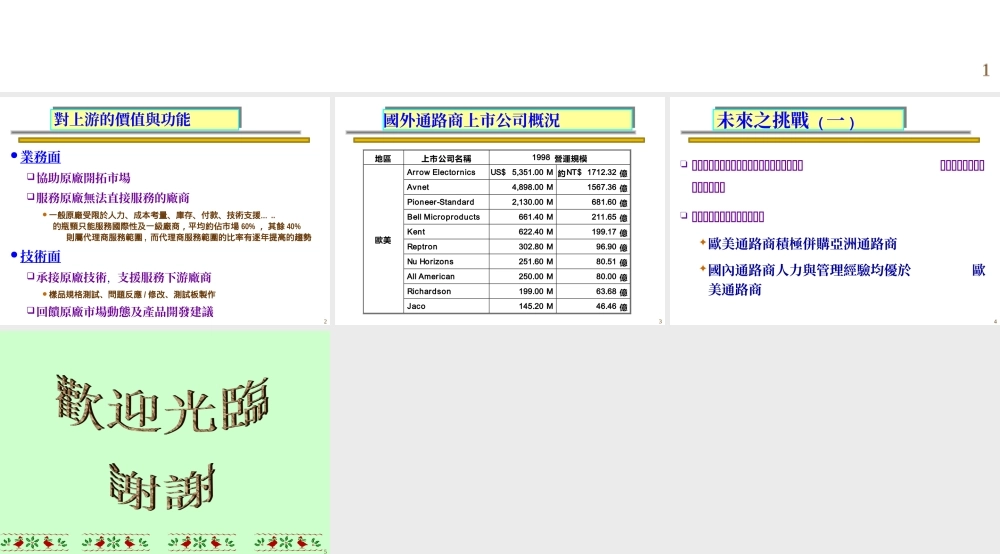Open the 歡迎光臨 謝謝 closing slide thumbnail
The width and height of the screenshot is (1000, 554).
pyautogui.click(x=165, y=442)
